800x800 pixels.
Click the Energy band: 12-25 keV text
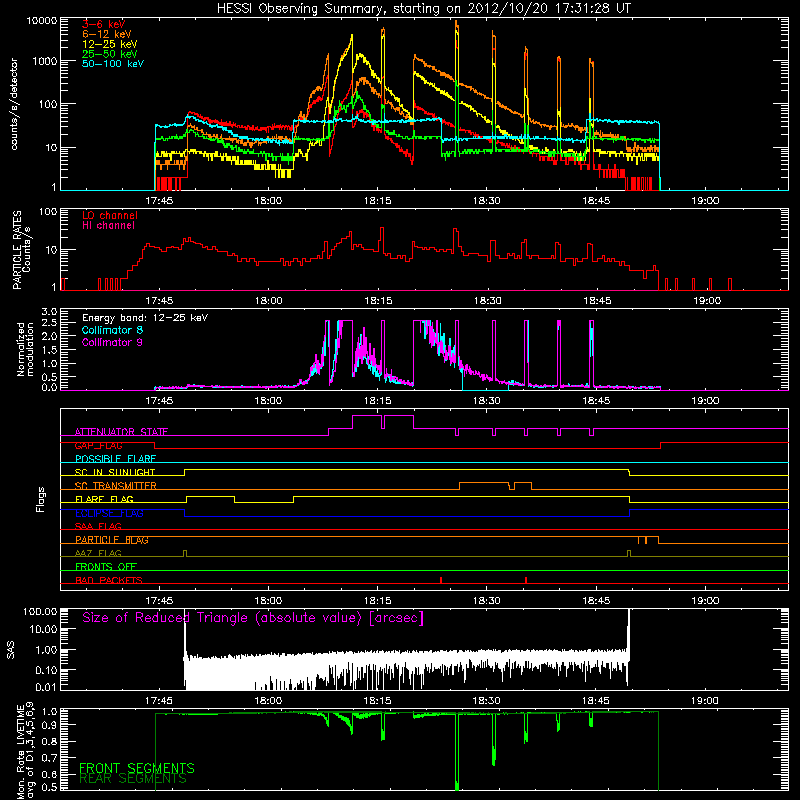tap(145, 318)
